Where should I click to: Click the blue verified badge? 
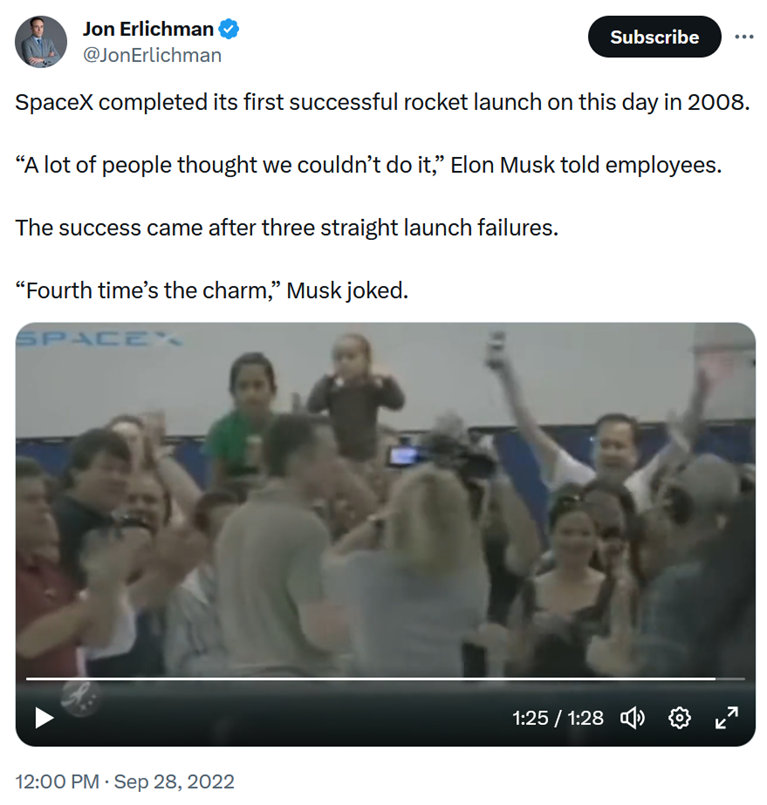[230, 30]
